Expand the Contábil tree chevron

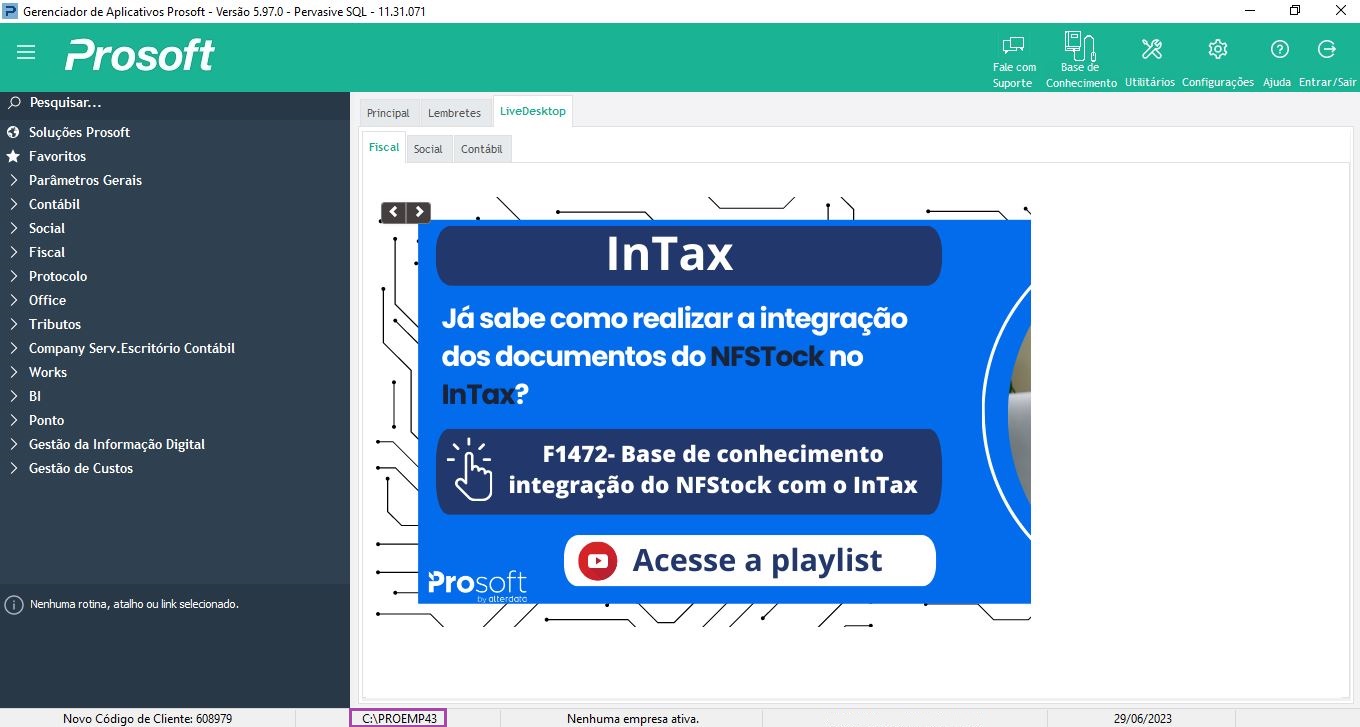pos(14,204)
